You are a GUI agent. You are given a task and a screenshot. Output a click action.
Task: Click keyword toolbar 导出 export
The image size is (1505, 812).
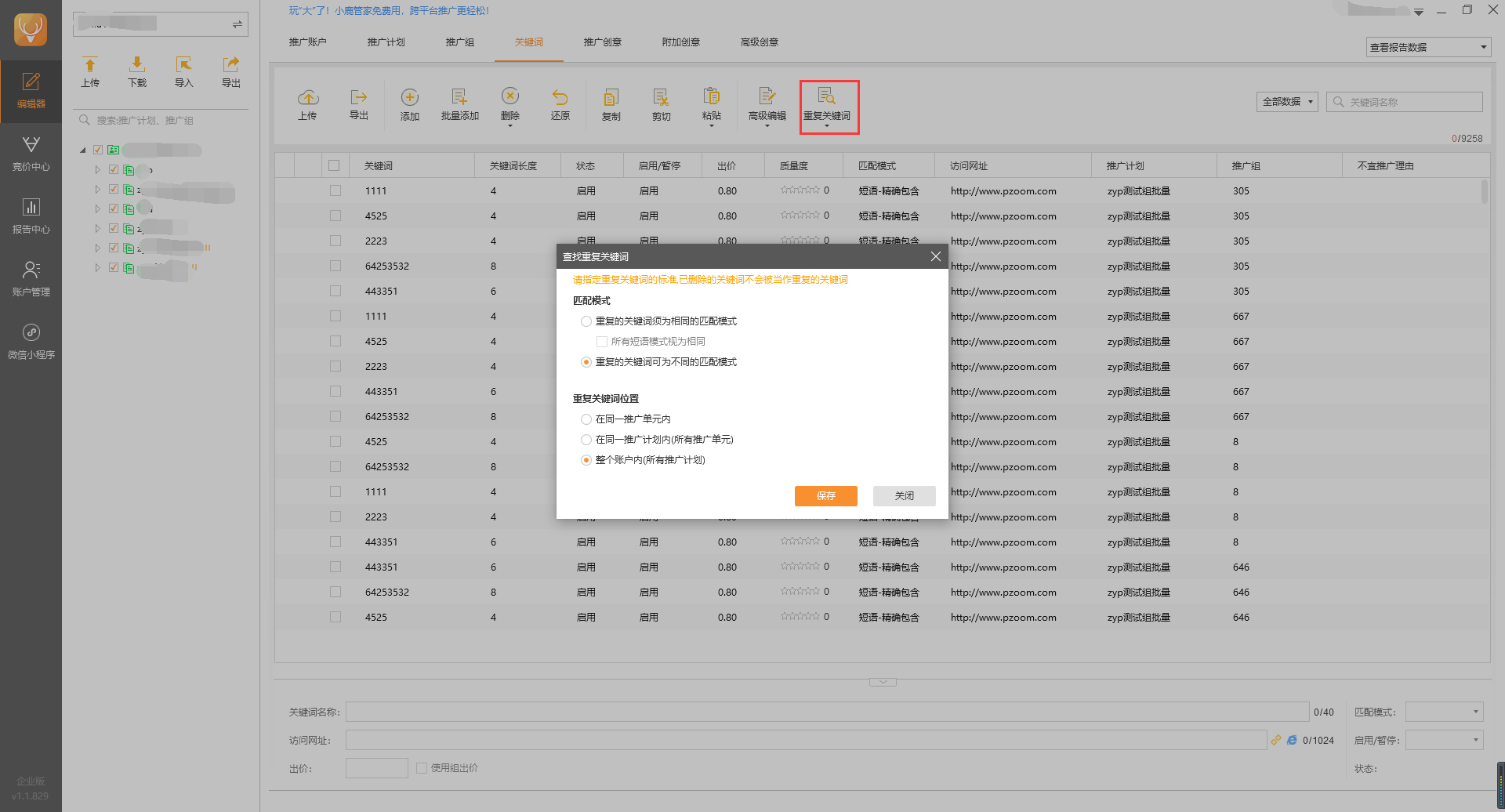point(358,105)
